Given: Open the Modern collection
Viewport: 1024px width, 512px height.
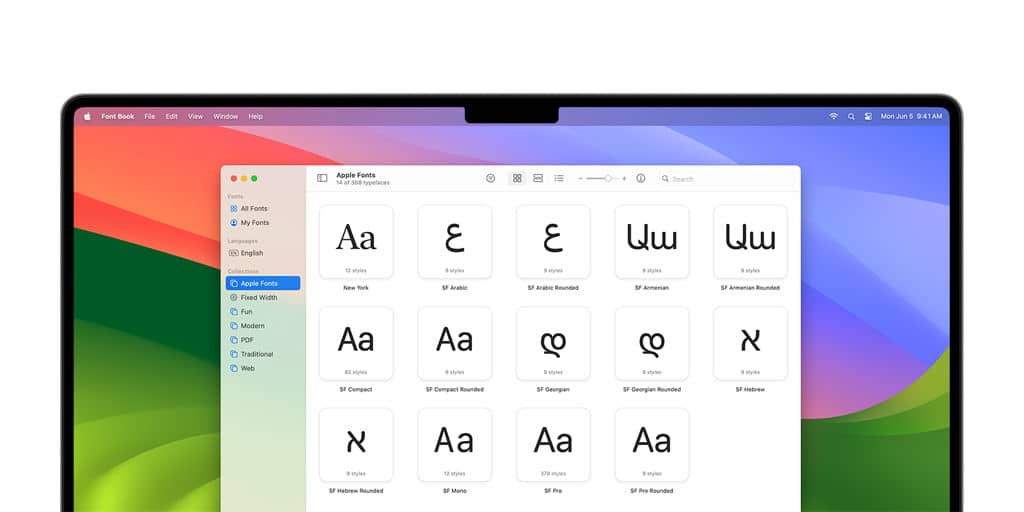Looking at the screenshot, I should [x=263, y=326].
